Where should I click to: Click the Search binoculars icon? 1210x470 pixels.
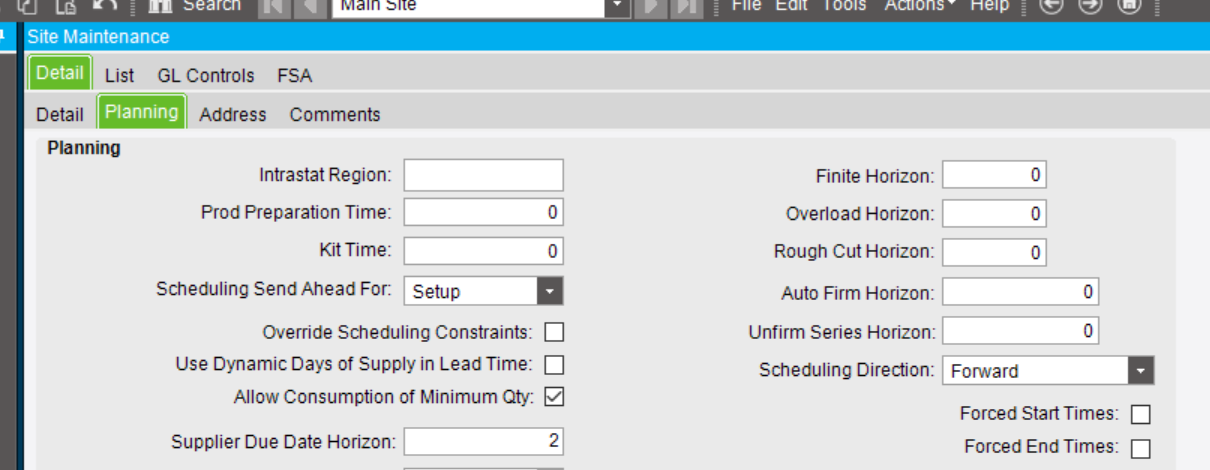tap(160, 5)
